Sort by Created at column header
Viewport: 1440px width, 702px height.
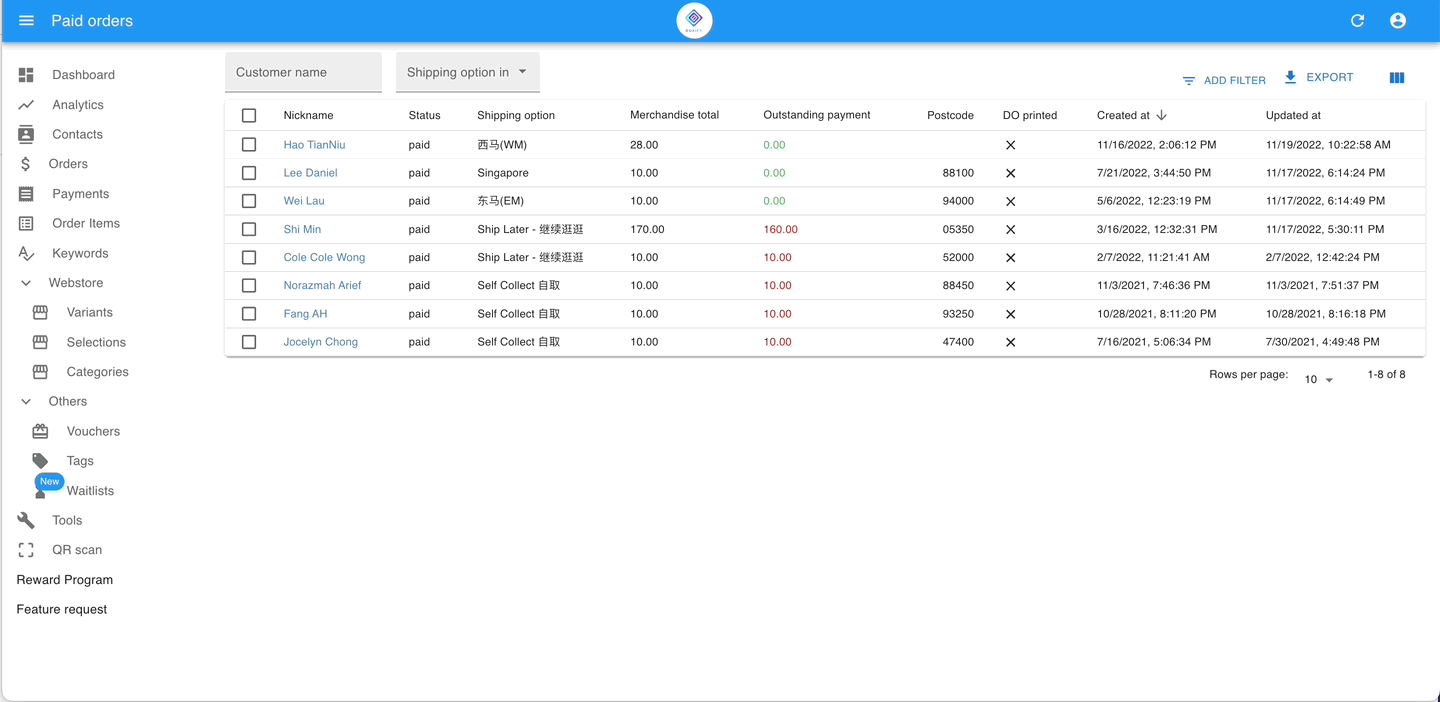1123,116
